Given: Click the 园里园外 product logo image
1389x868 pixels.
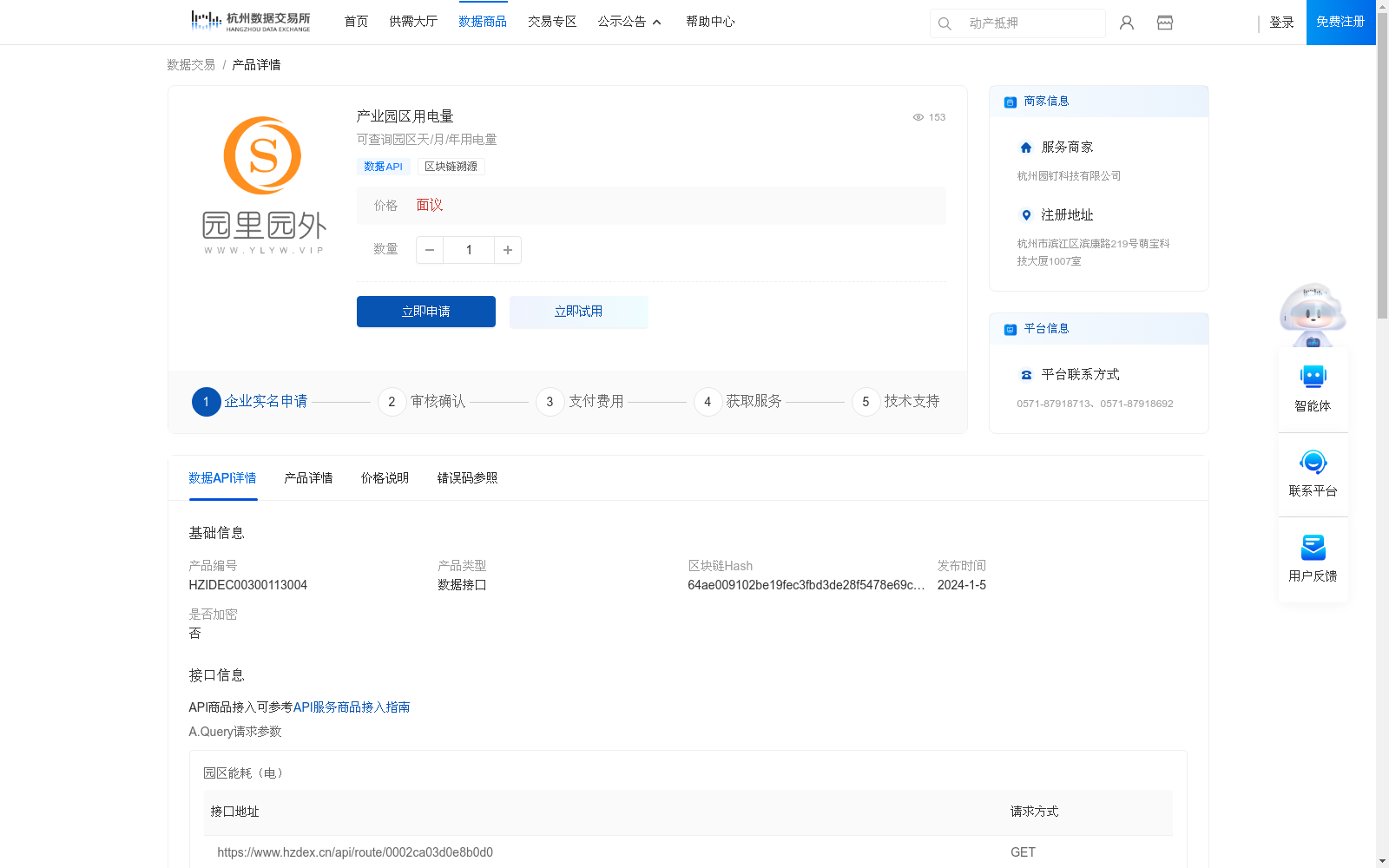Looking at the screenshot, I should coord(264,185).
